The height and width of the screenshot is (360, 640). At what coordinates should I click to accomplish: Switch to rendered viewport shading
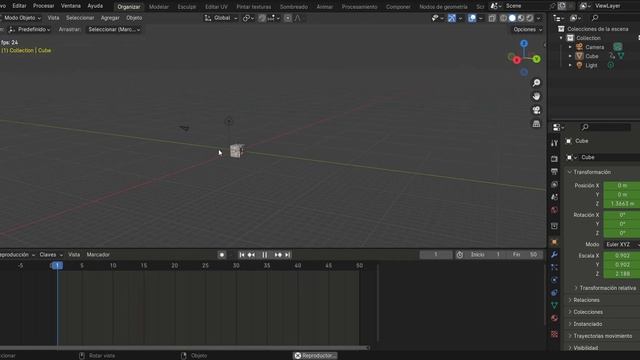[529, 18]
